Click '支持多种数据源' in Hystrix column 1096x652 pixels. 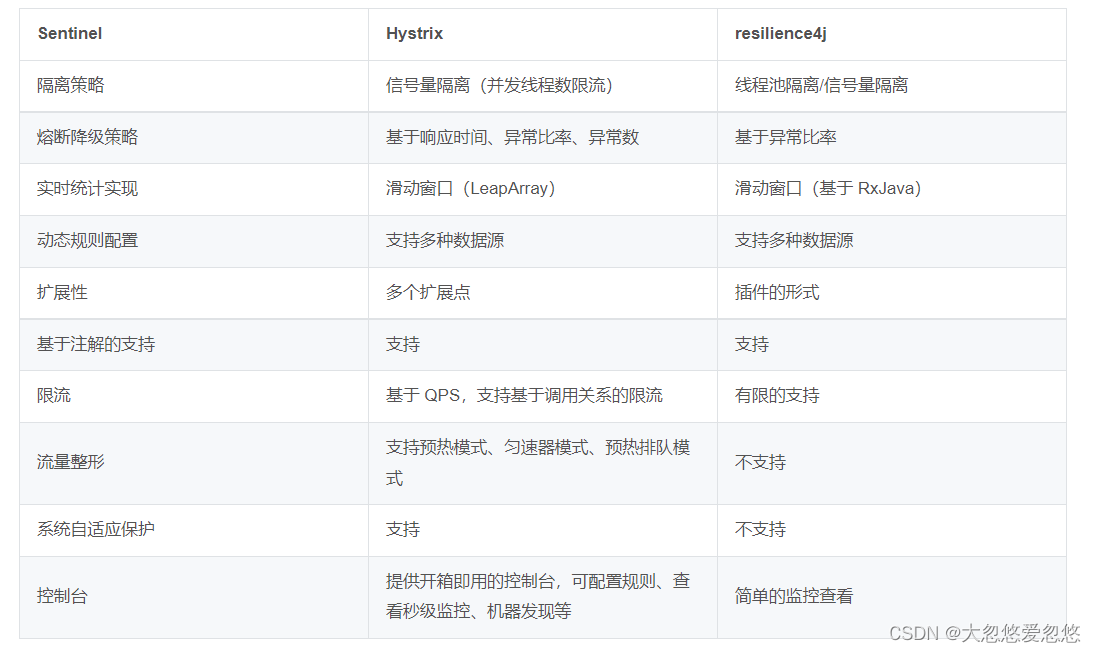click(445, 240)
